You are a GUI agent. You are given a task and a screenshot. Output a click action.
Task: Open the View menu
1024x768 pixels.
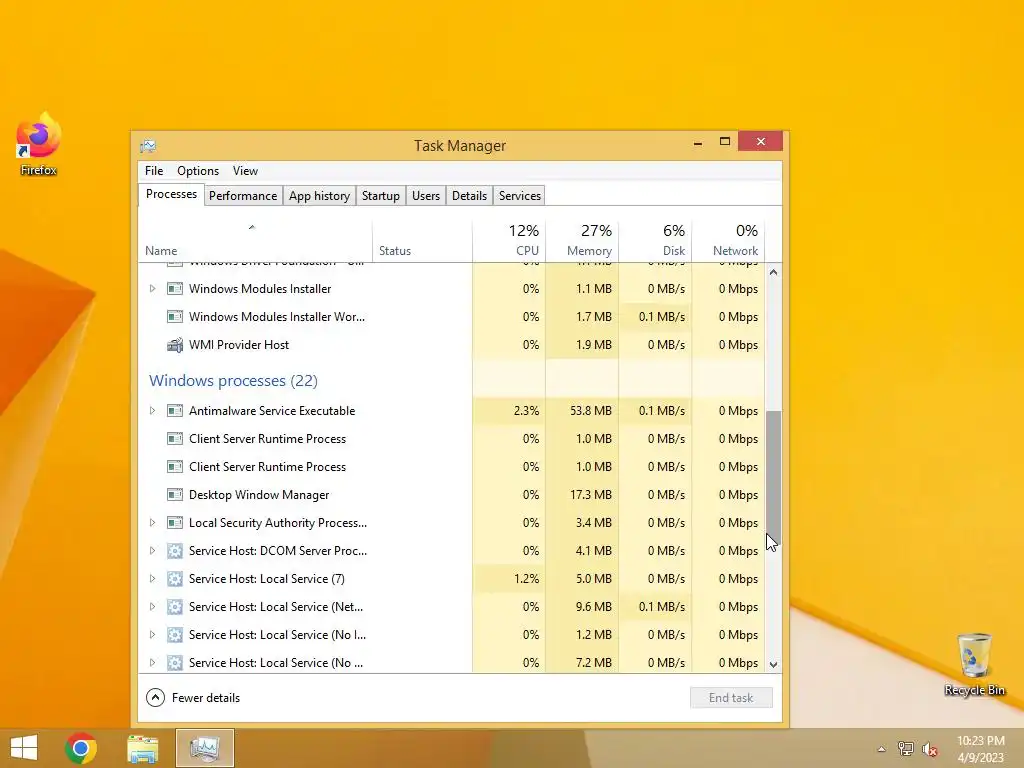tap(246, 171)
